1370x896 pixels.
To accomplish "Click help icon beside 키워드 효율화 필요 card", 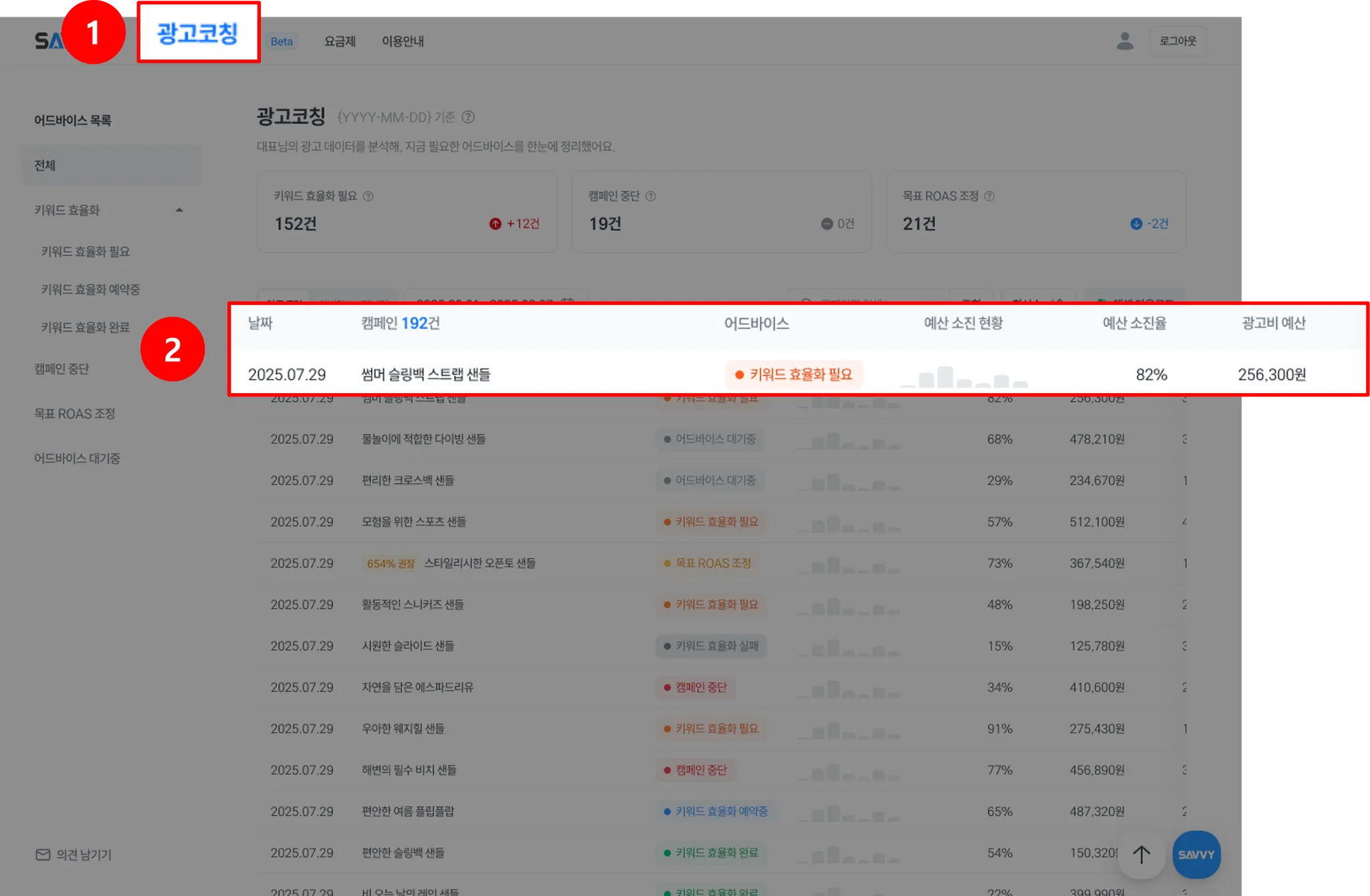I will click(368, 196).
